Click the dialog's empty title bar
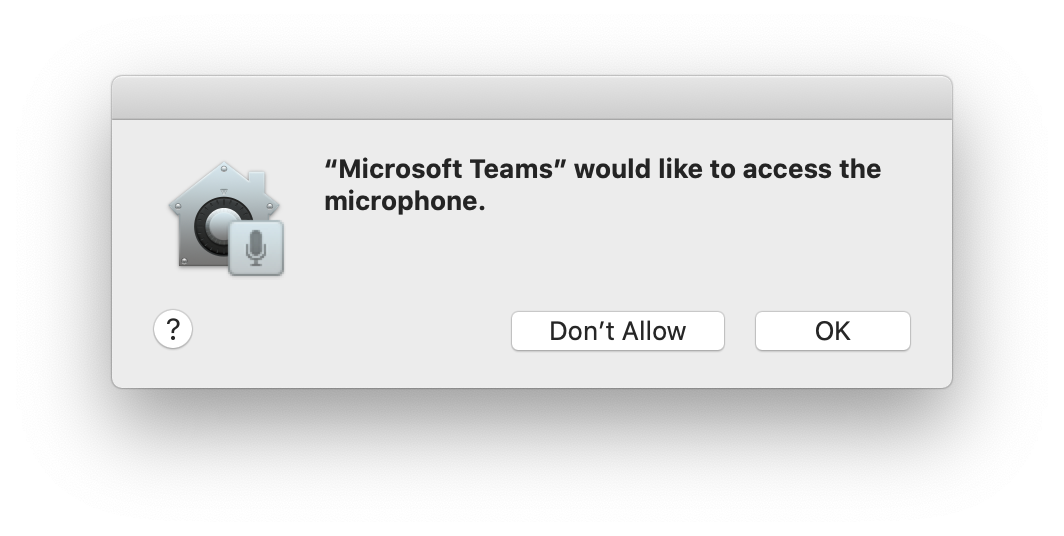This screenshot has width=1064, height=536. 532,98
